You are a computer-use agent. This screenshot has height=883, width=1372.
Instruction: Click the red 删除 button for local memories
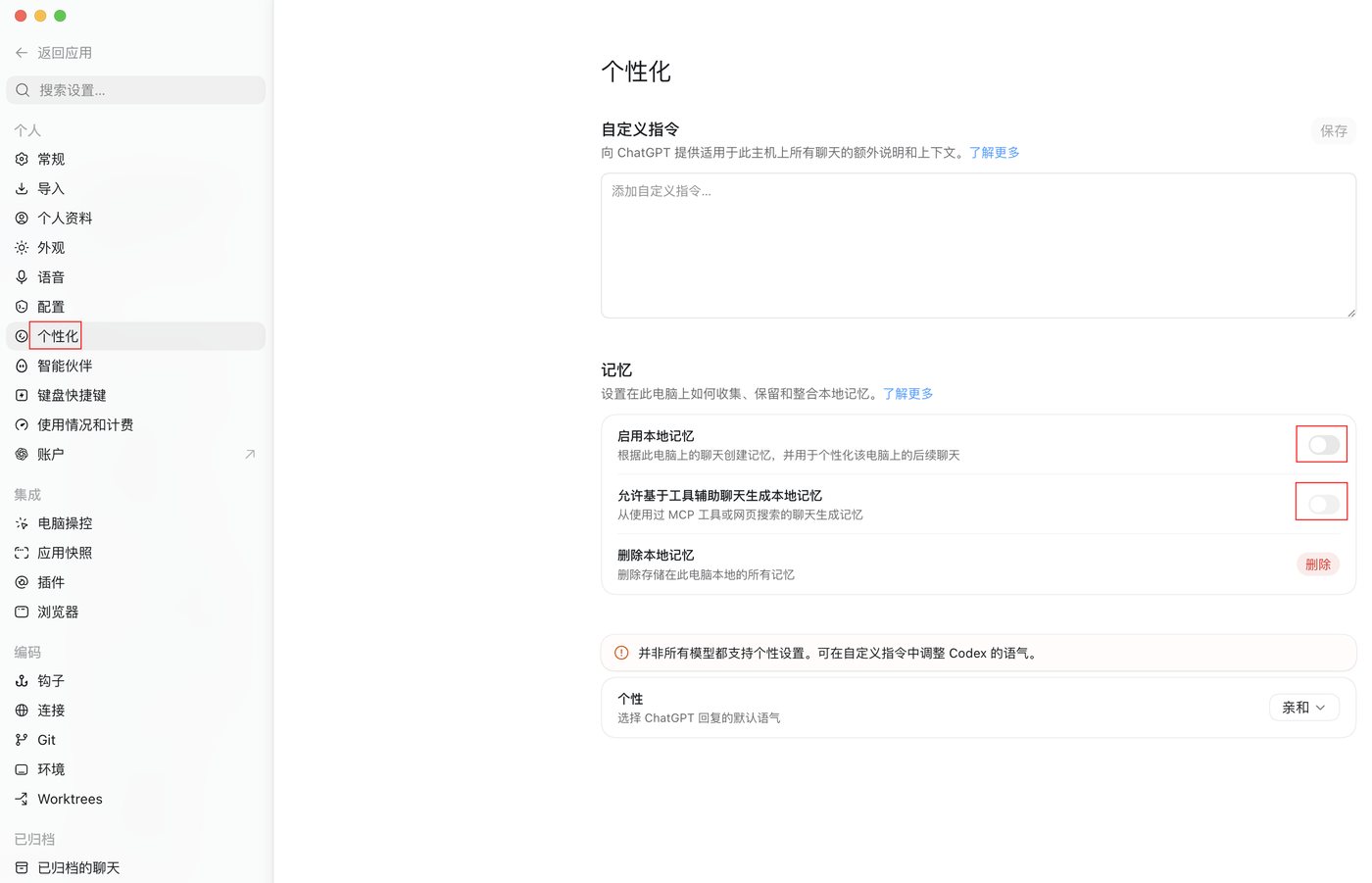click(1318, 564)
